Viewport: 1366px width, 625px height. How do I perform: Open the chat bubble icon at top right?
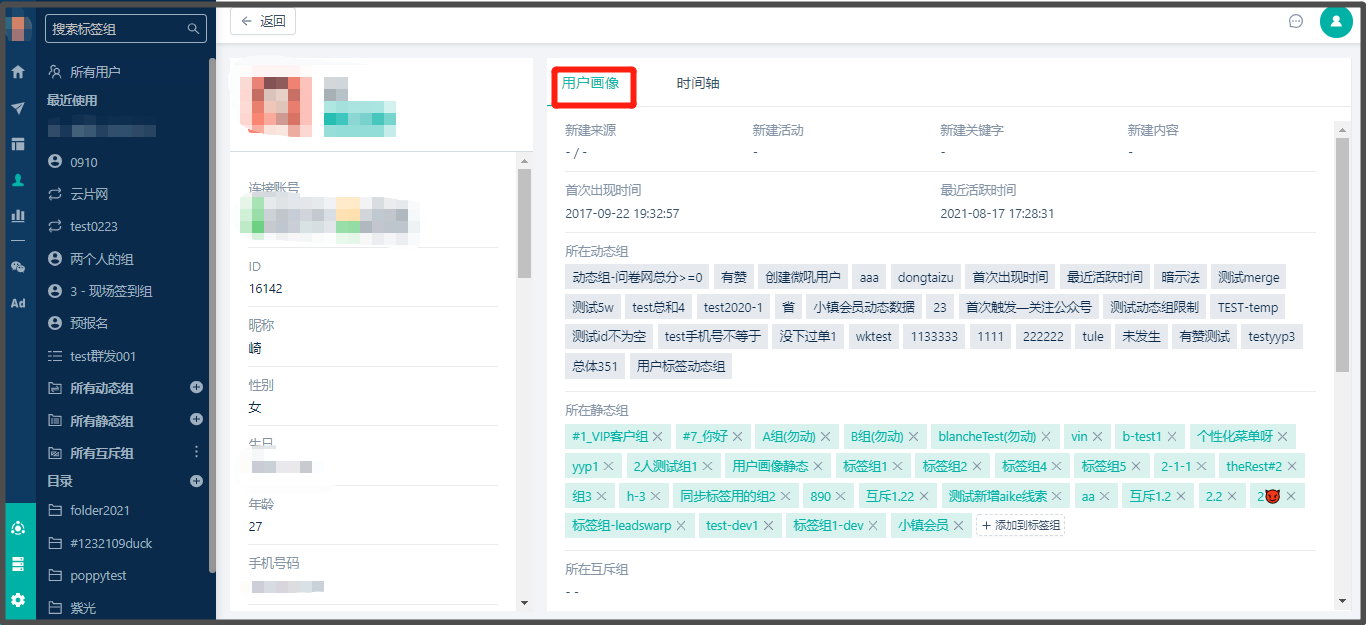[x=1296, y=21]
